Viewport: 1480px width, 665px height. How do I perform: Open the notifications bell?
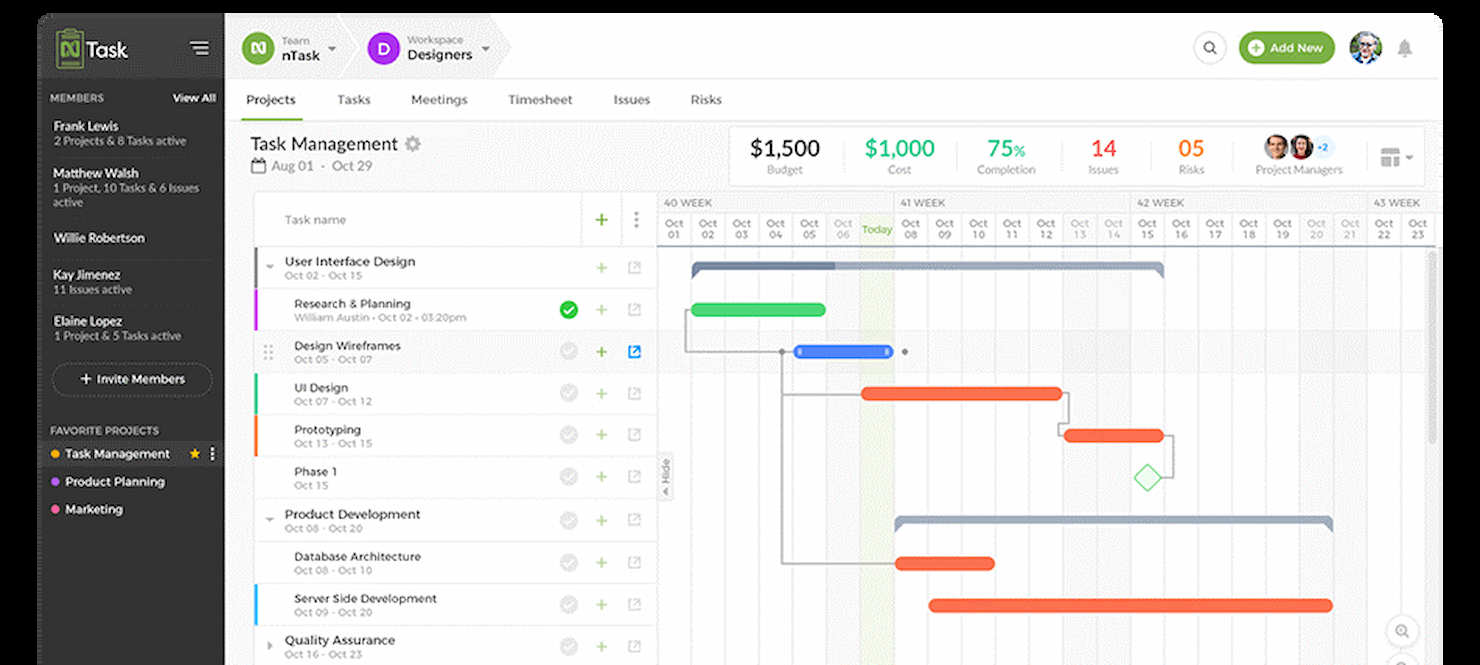point(1405,48)
